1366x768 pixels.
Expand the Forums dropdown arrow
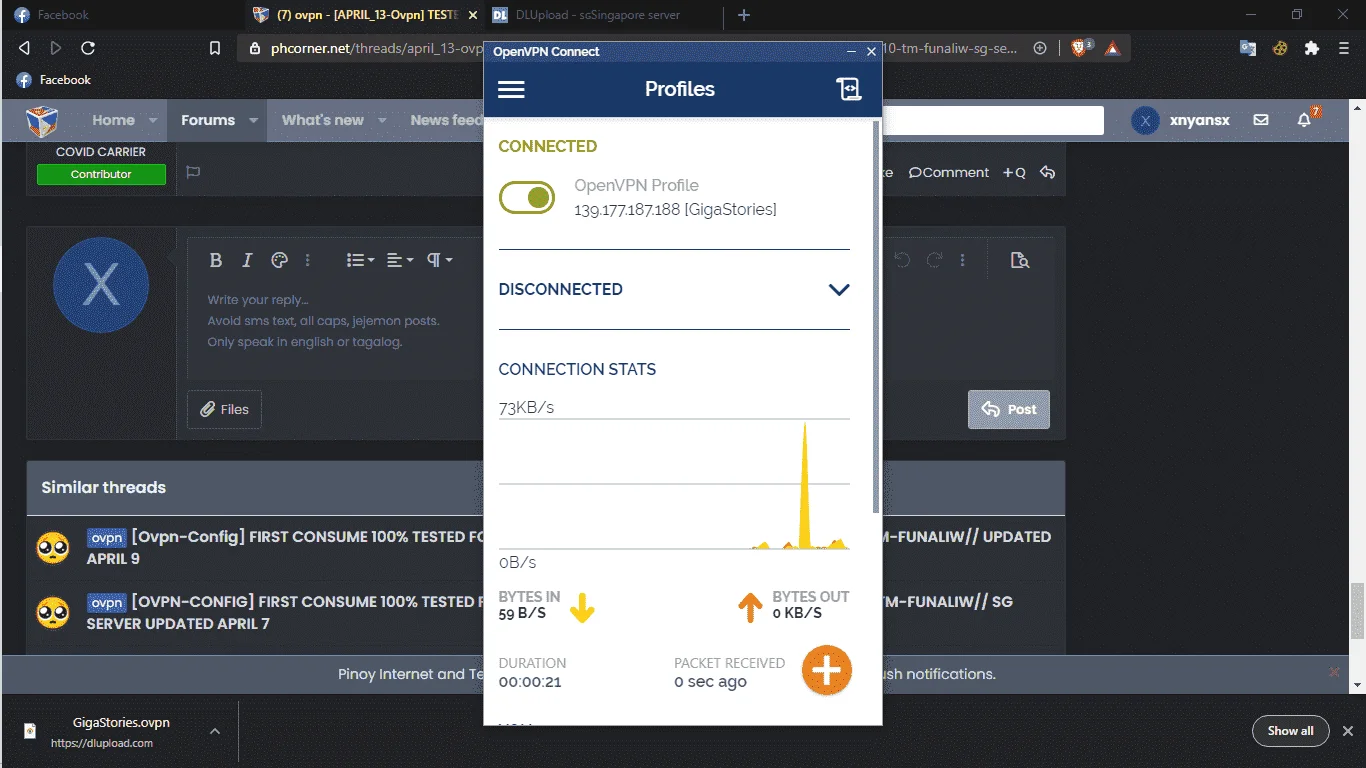pos(253,120)
